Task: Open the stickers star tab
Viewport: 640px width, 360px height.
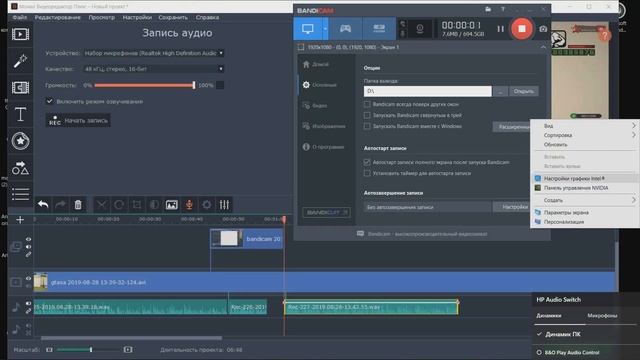Action: (20, 141)
